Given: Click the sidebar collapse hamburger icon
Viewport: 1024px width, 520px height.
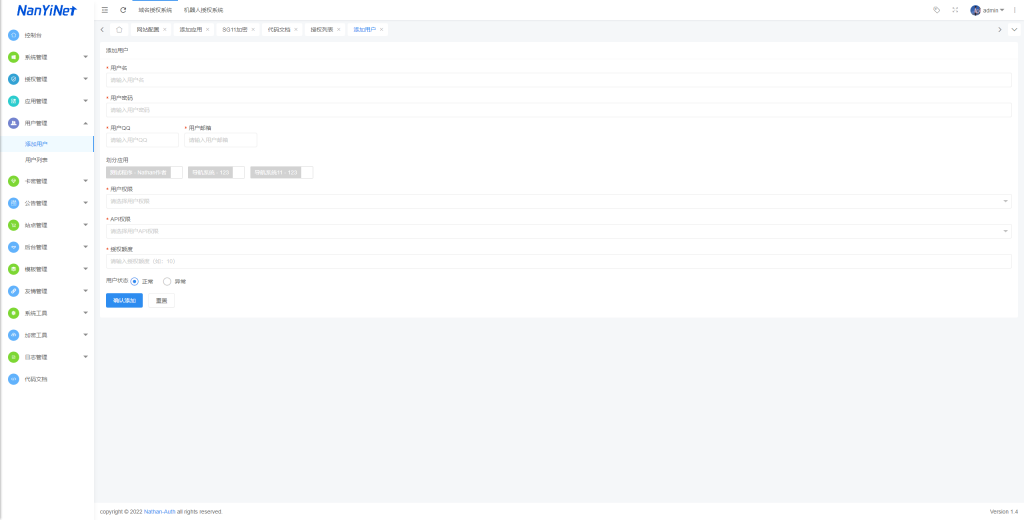Looking at the screenshot, I should point(105,10).
